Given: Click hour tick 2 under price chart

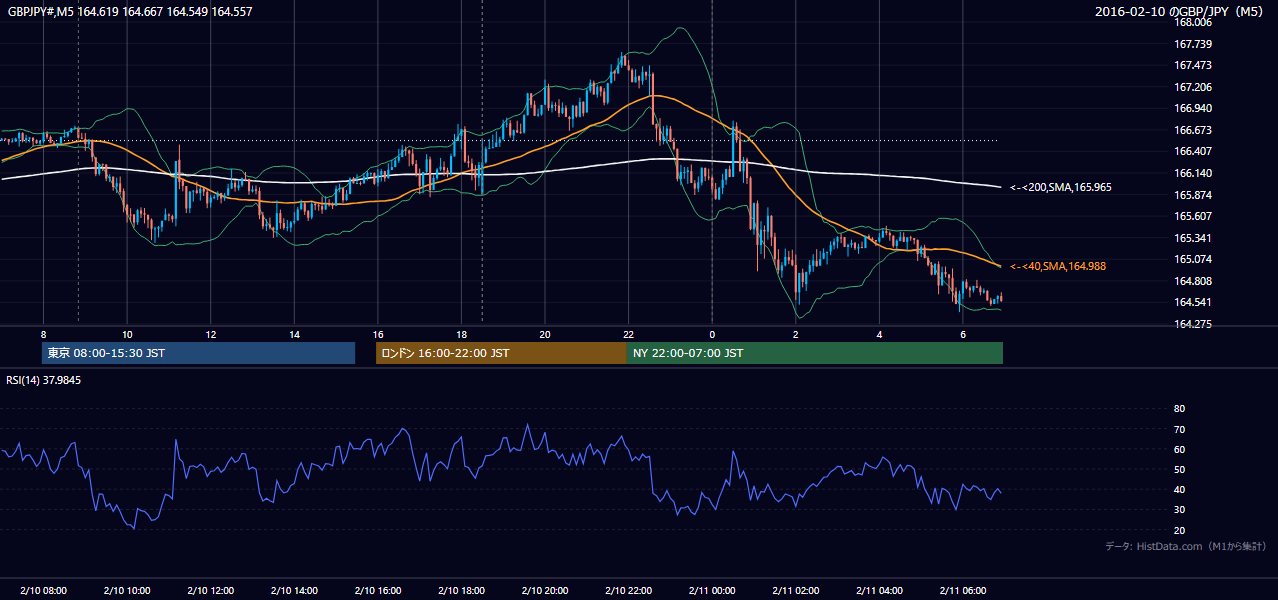Looking at the screenshot, I should (x=796, y=334).
